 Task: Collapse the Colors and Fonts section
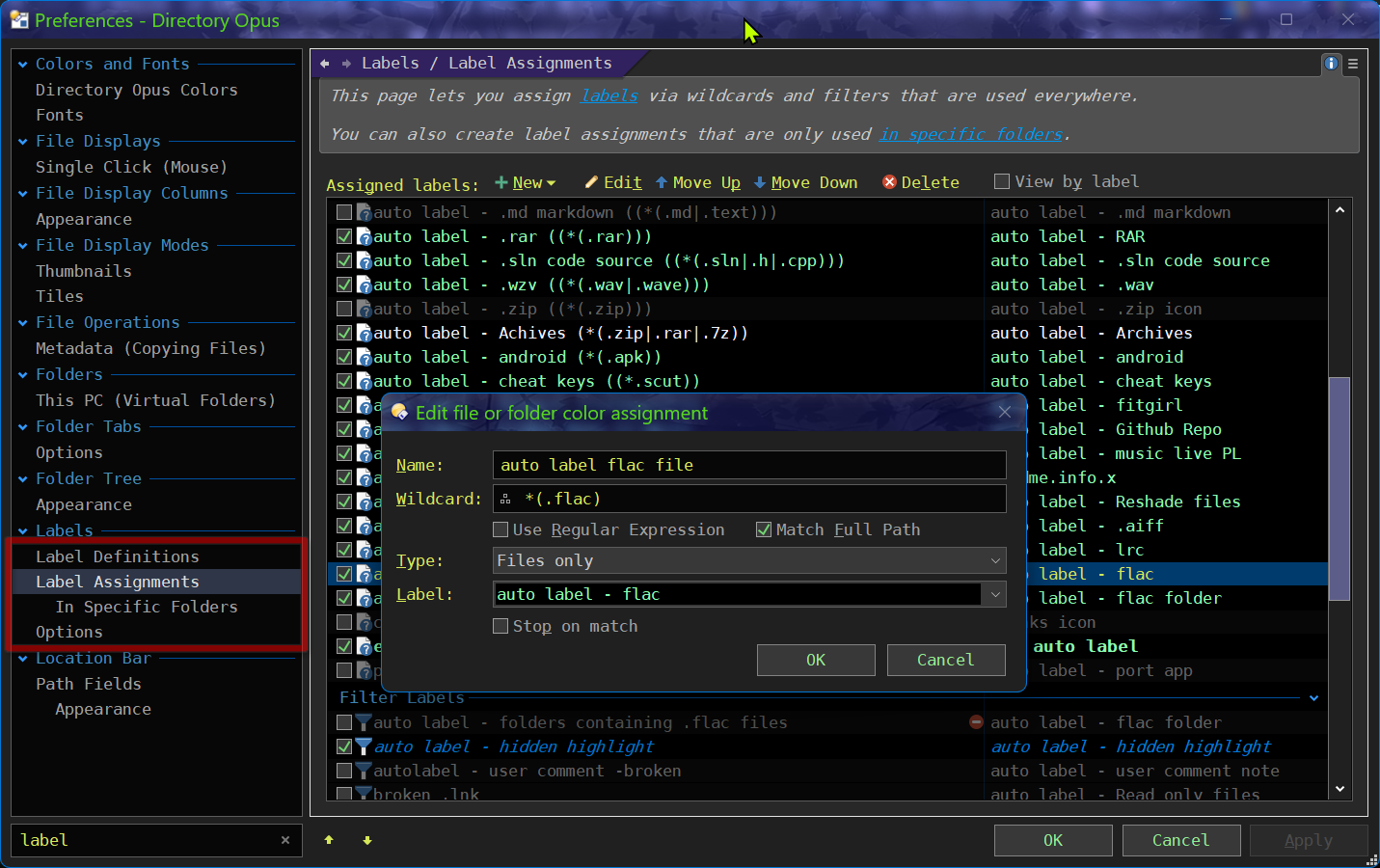click(22, 65)
